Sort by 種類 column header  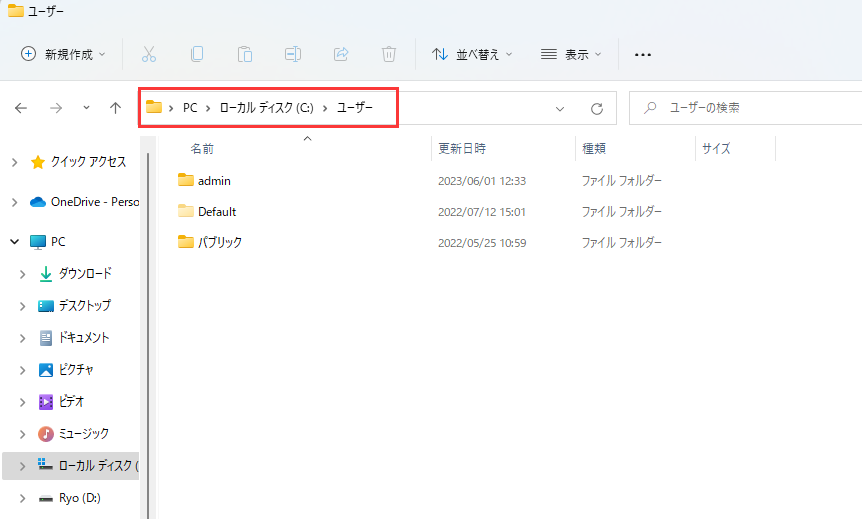594,148
